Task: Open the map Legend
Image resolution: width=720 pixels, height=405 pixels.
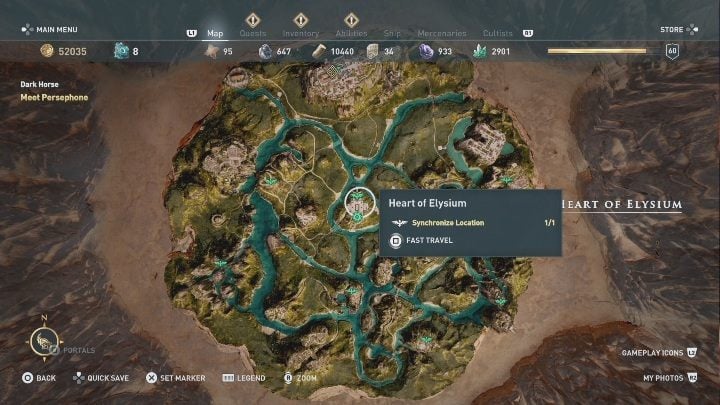Action: [x=244, y=378]
